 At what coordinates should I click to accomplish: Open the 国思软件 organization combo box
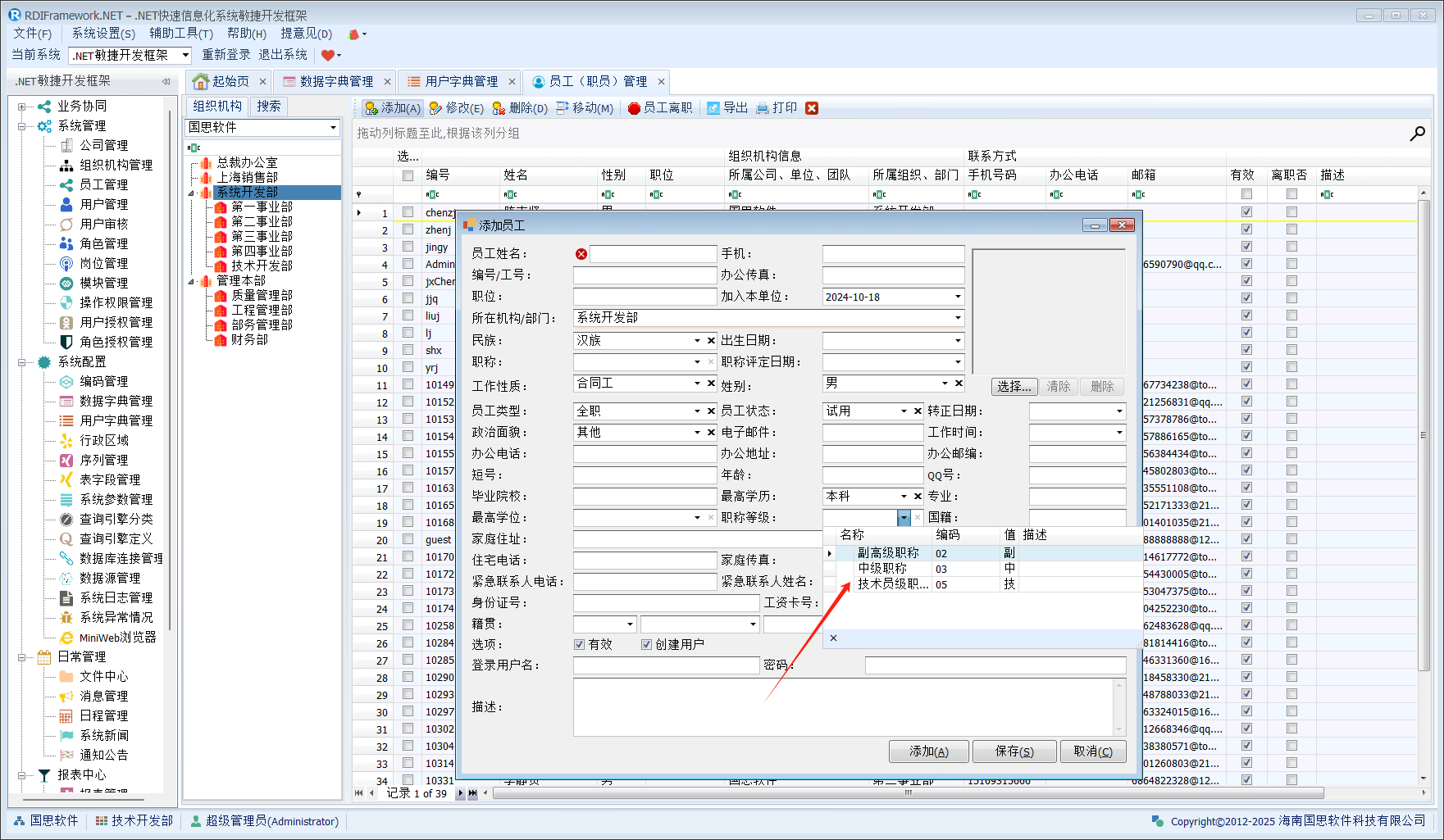pyautogui.click(x=333, y=128)
